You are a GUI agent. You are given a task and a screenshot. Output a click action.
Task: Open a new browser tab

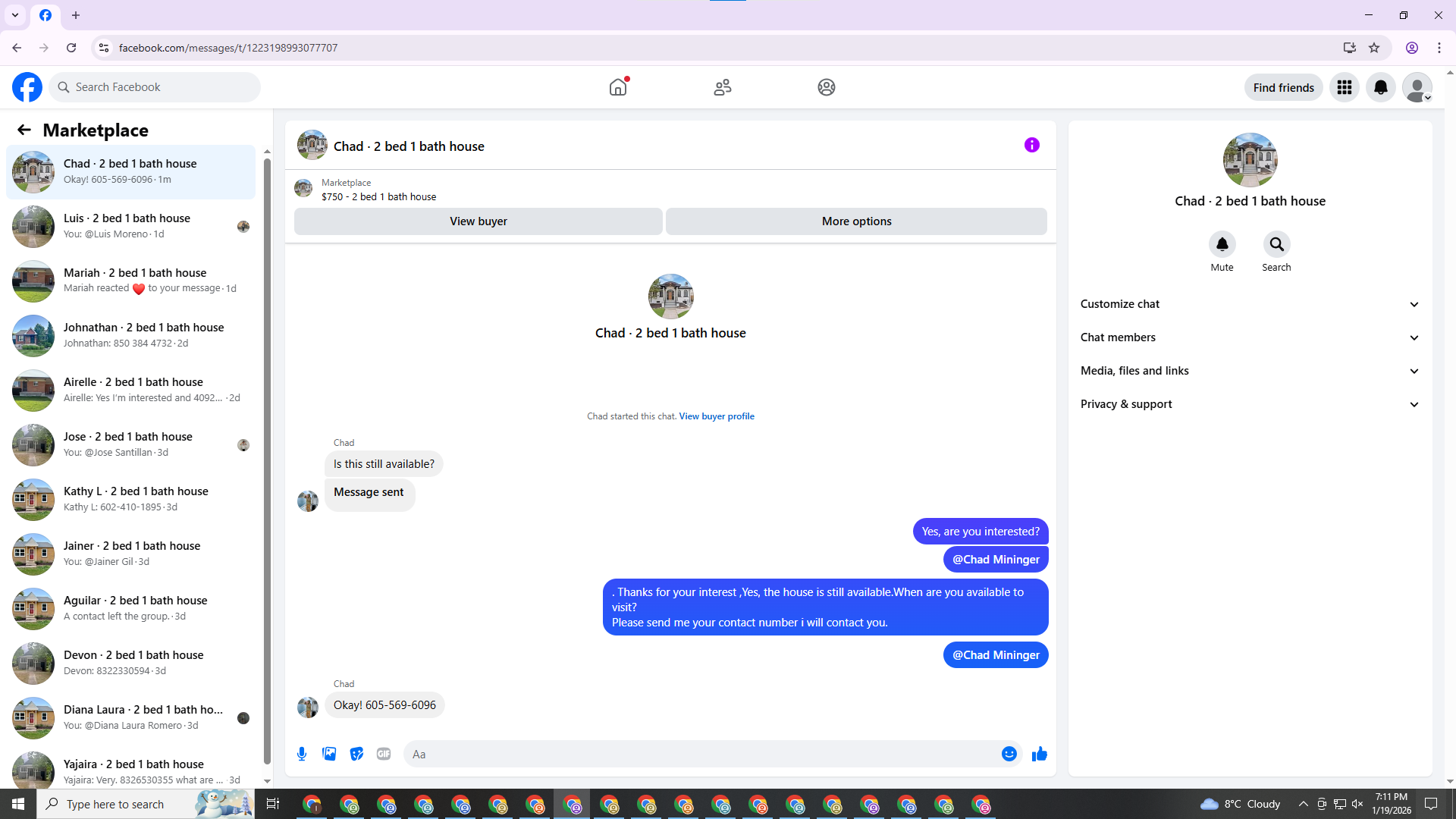76,15
